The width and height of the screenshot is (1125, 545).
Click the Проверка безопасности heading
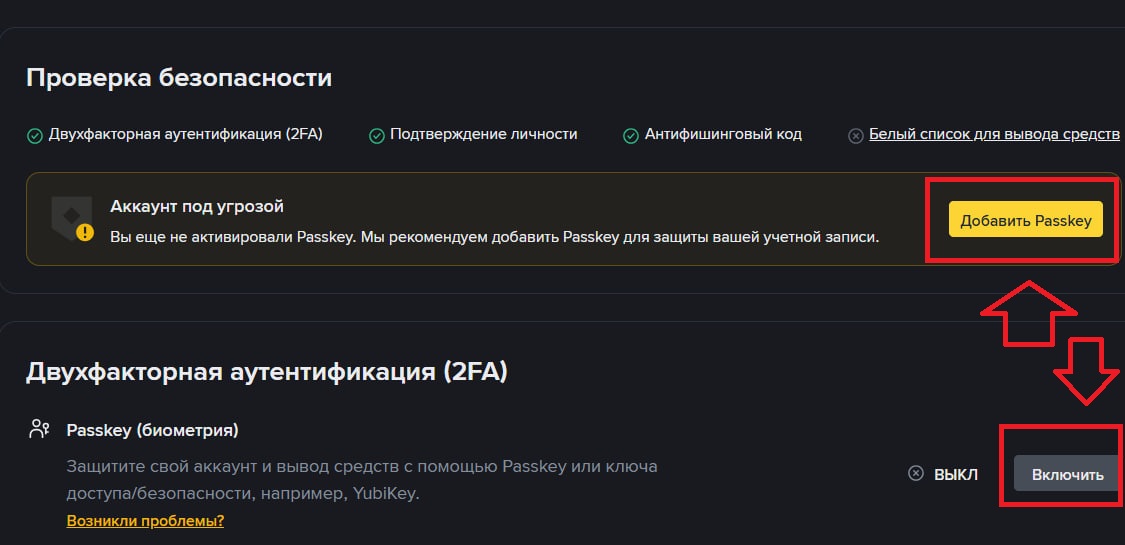179,78
